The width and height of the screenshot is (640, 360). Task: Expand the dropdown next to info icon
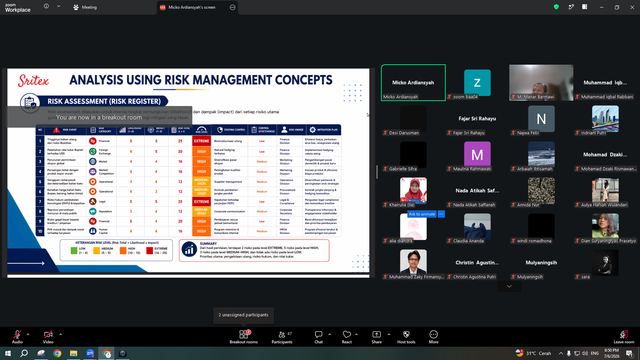(x=58, y=6)
